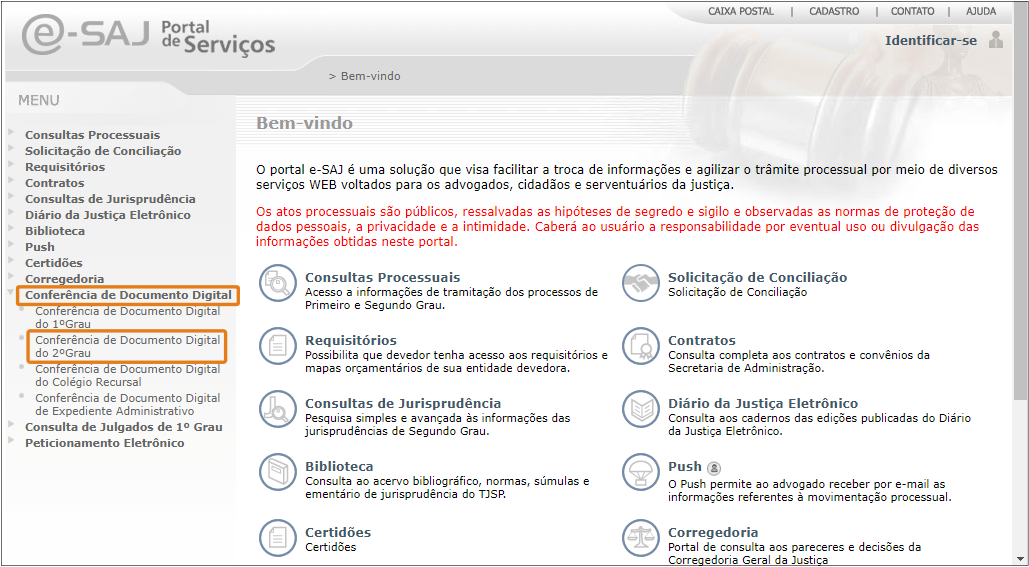Open Conferência de Documento Digital do 1ºGrau
The width and height of the screenshot is (1029, 567).
(128, 318)
